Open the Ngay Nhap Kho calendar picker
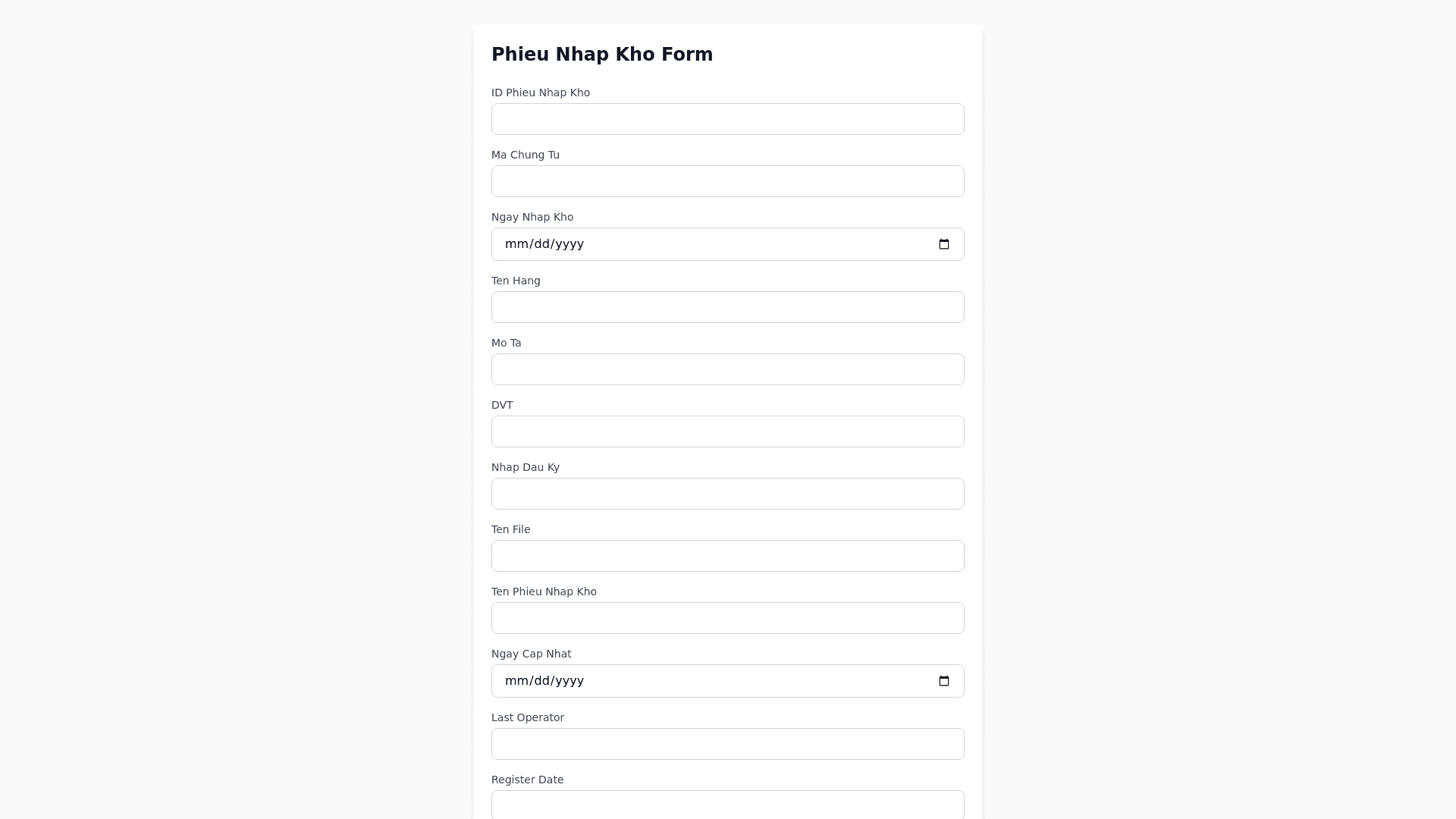 (943, 244)
